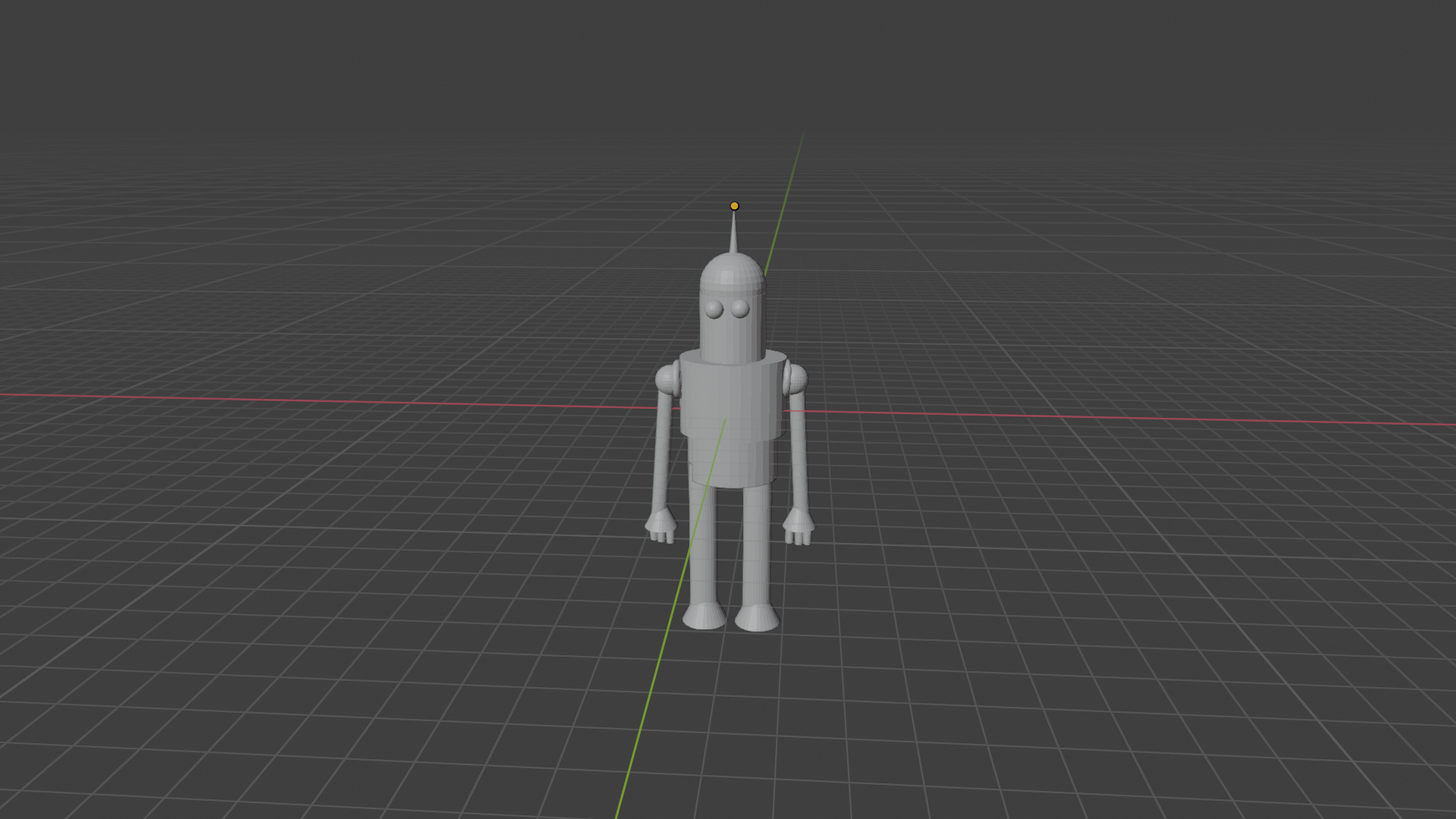Click the orange origin dot atop the antenna

pos(734,206)
